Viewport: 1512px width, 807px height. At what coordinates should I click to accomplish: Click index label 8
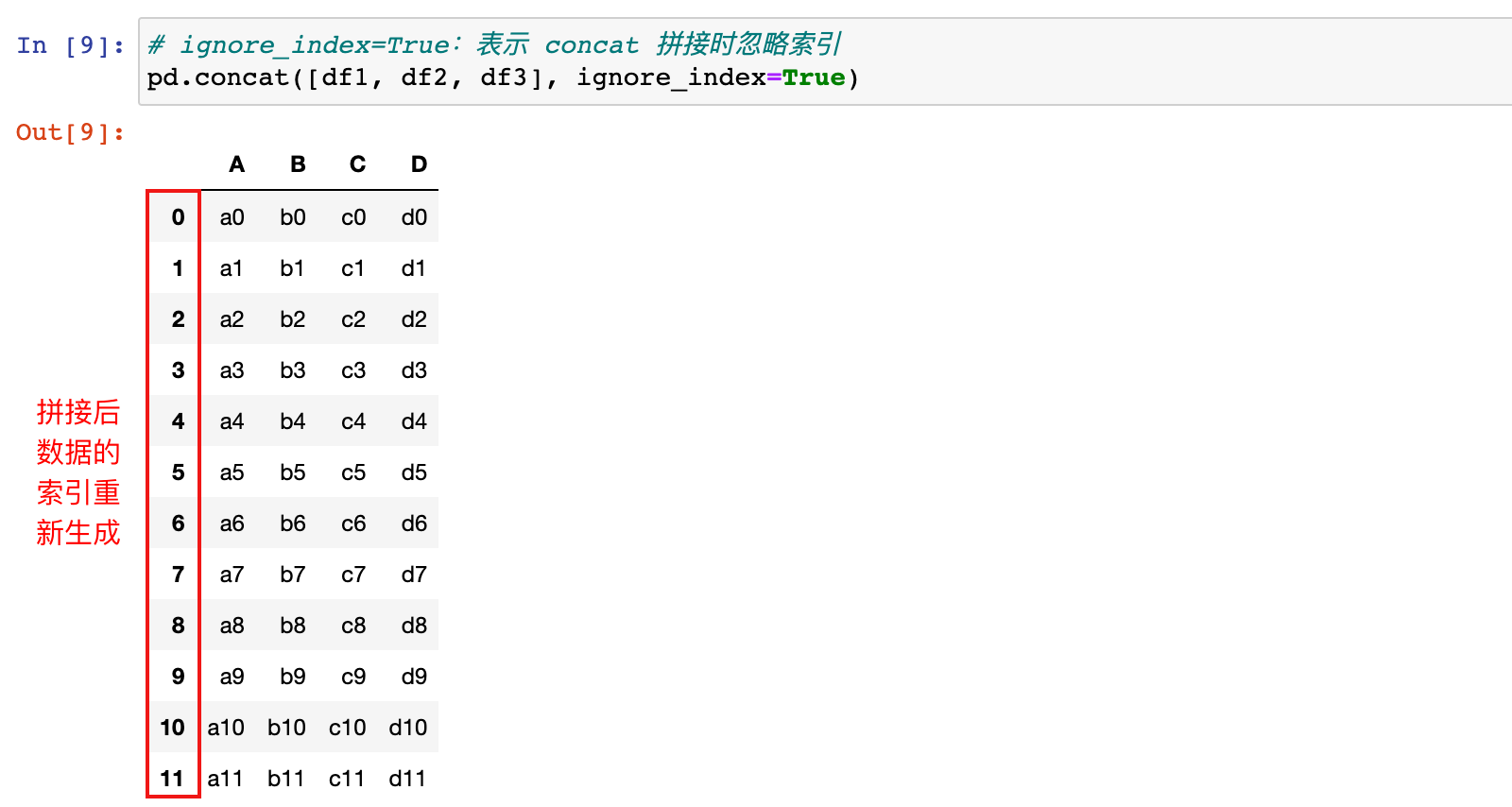point(178,626)
